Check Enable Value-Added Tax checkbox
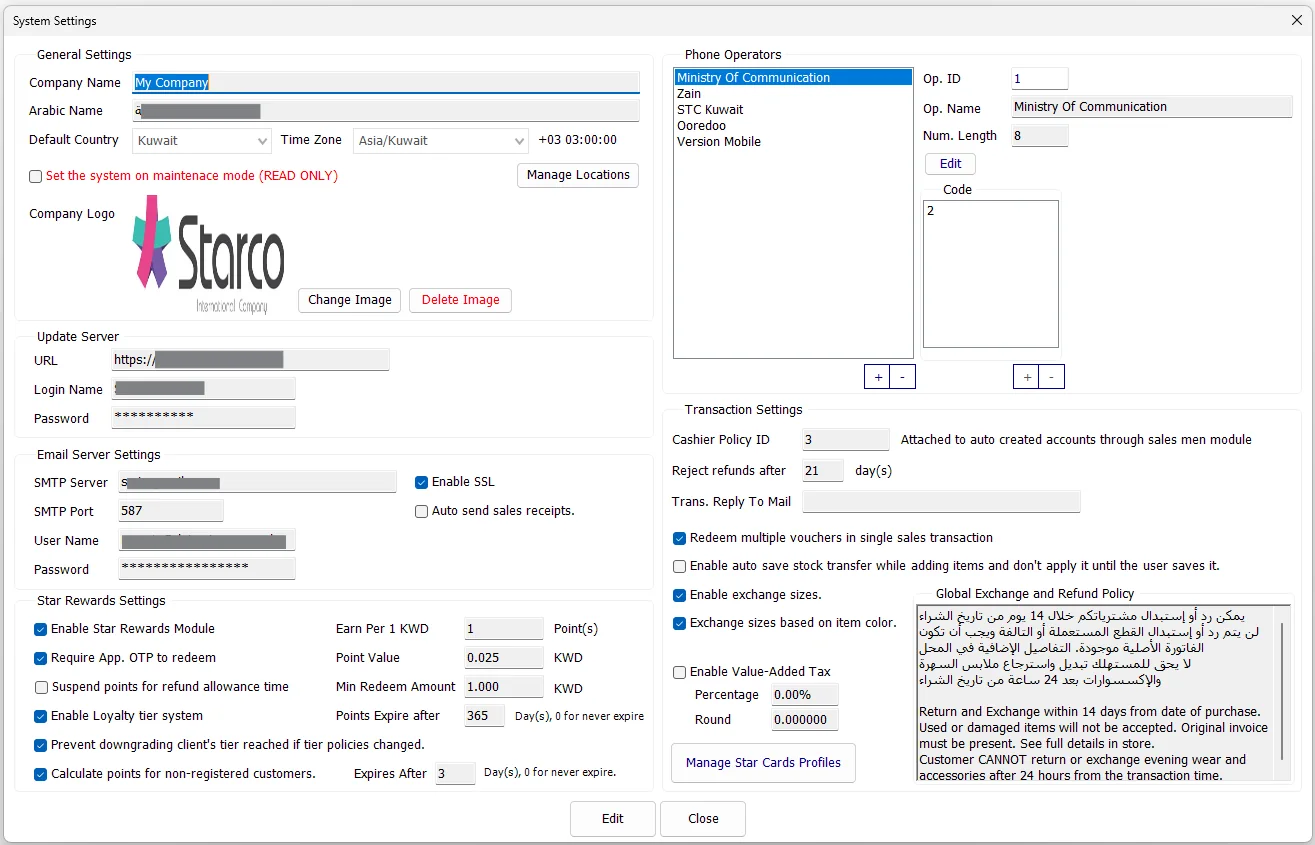Screen dimensions: 1315x845 tap(680, 672)
